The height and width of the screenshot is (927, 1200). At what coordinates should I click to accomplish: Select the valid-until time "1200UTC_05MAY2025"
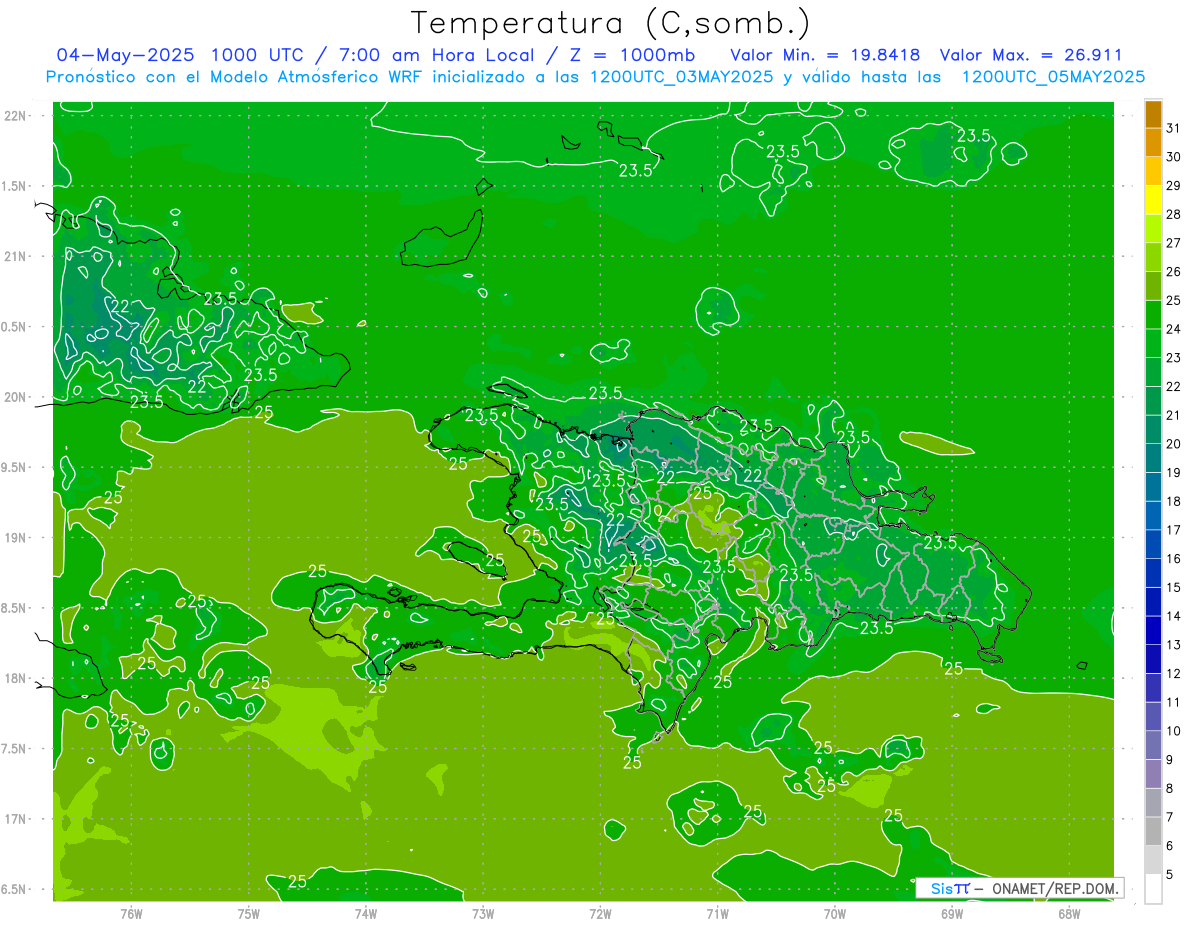pos(1054,76)
